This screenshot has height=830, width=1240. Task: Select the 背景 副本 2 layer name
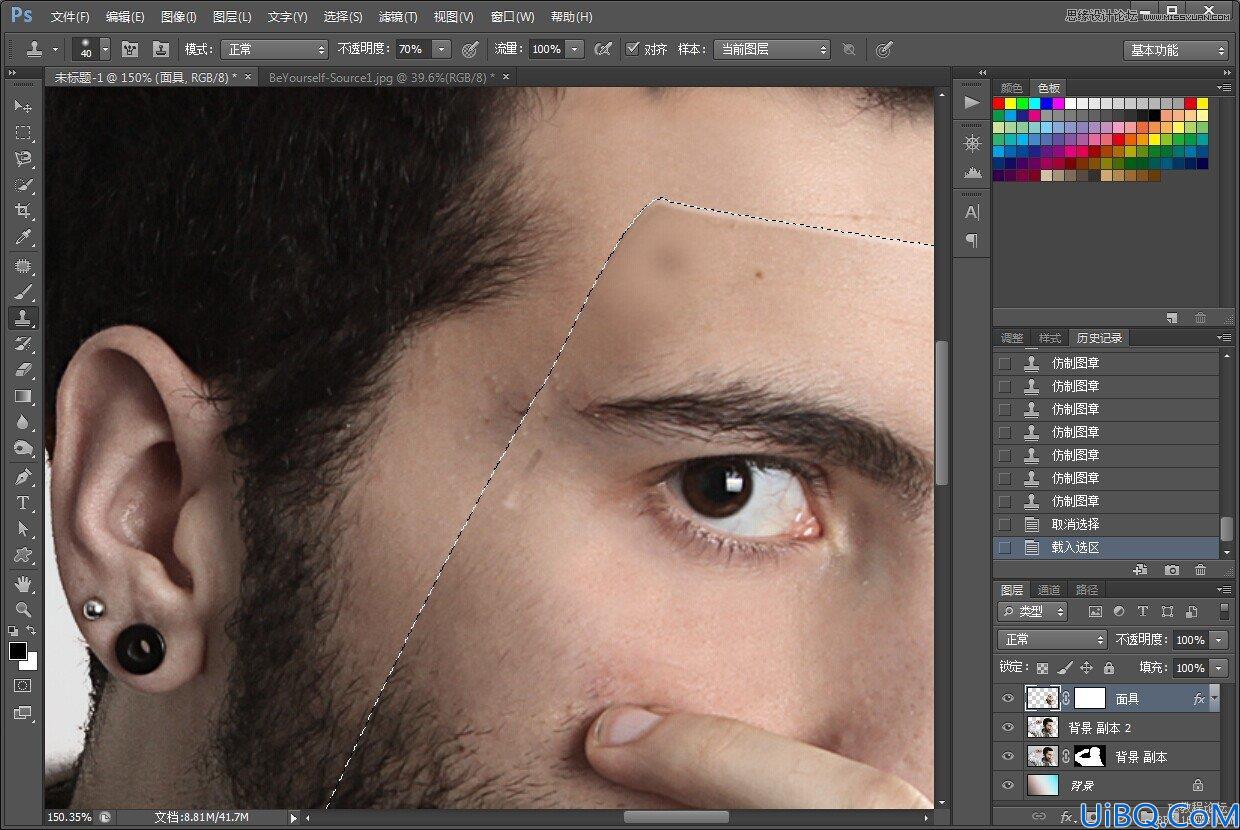pyautogui.click(x=1100, y=728)
